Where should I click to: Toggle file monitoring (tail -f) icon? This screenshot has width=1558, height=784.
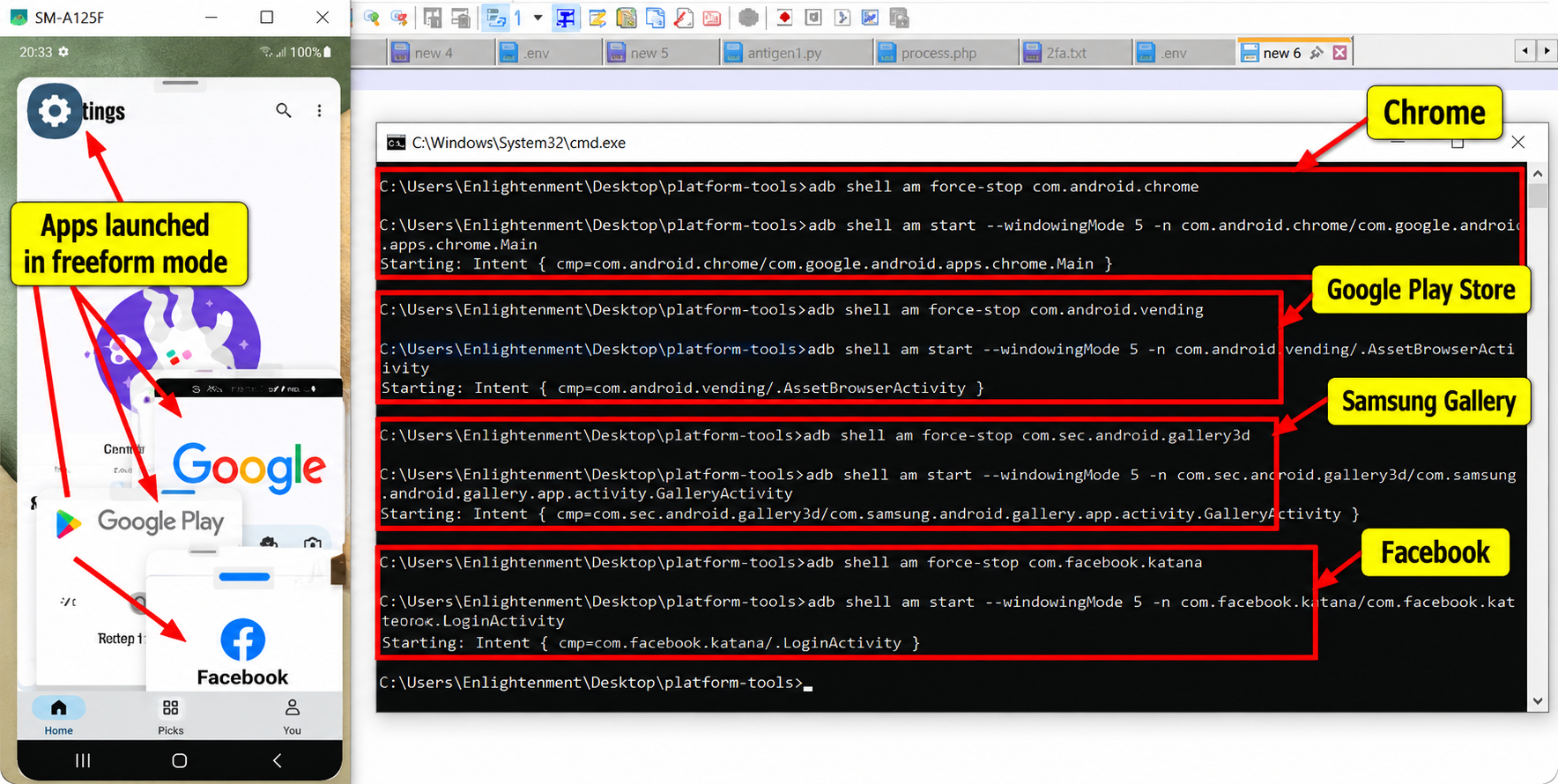pos(748,18)
